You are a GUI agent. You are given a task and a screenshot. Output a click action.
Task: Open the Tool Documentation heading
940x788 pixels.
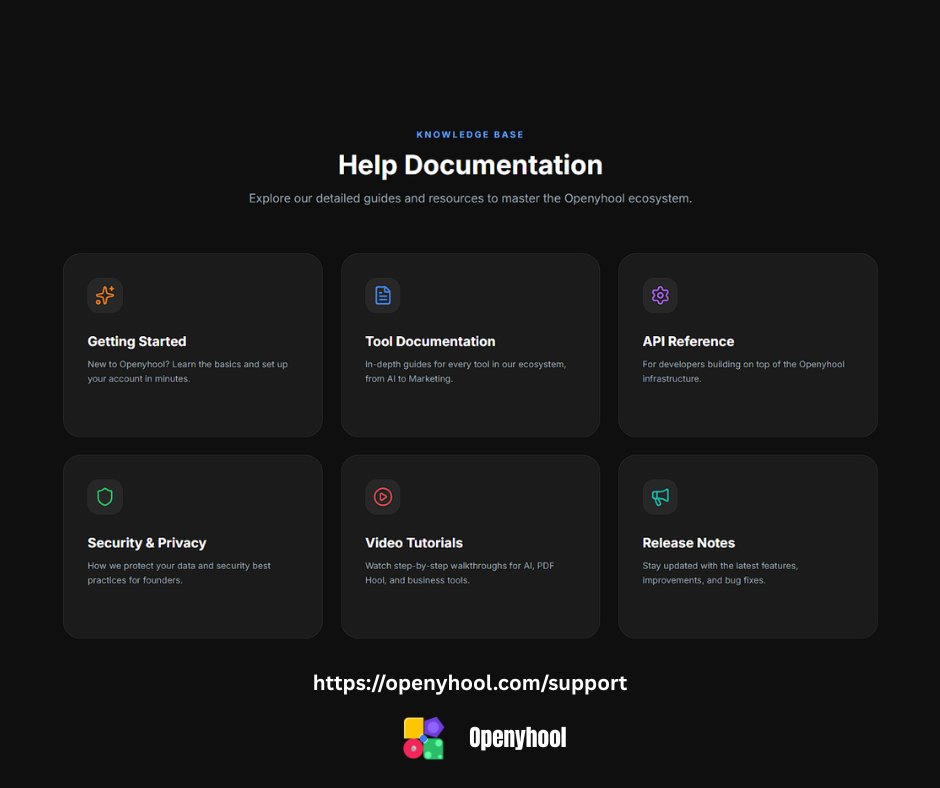[430, 341]
